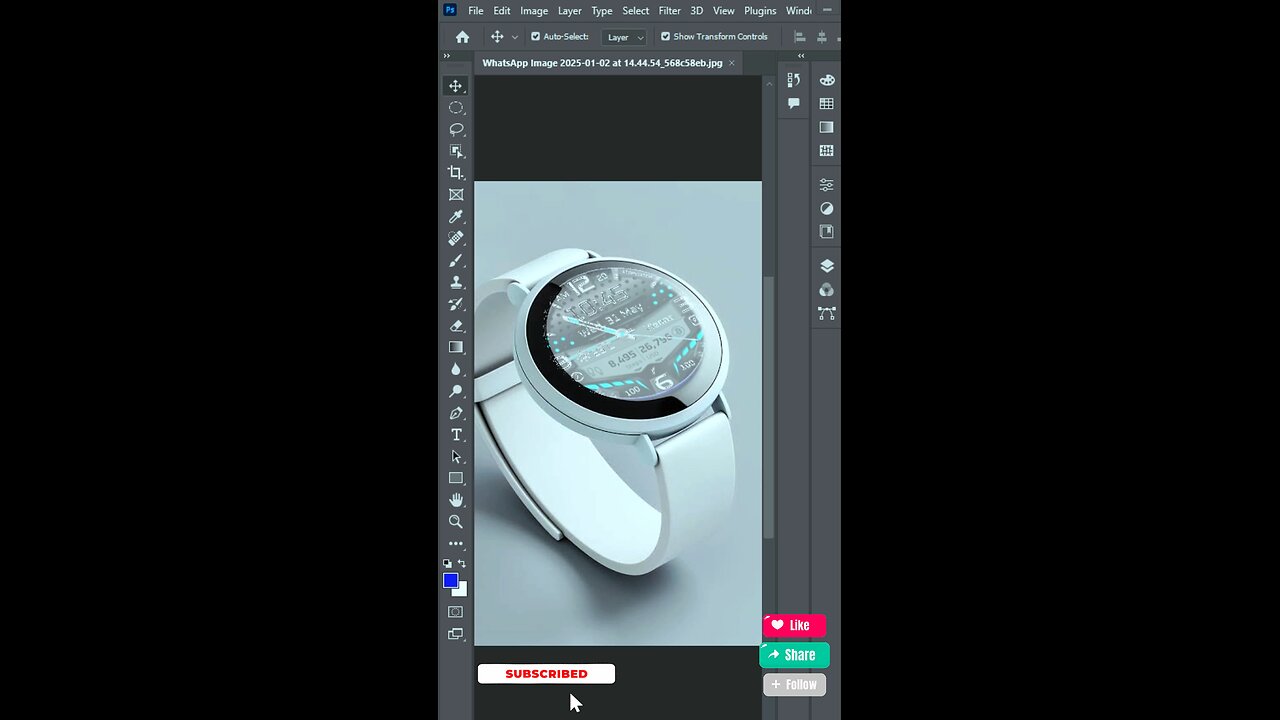
Task: Toggle Show Transform Controls checkbox
Action: [666, 37]
